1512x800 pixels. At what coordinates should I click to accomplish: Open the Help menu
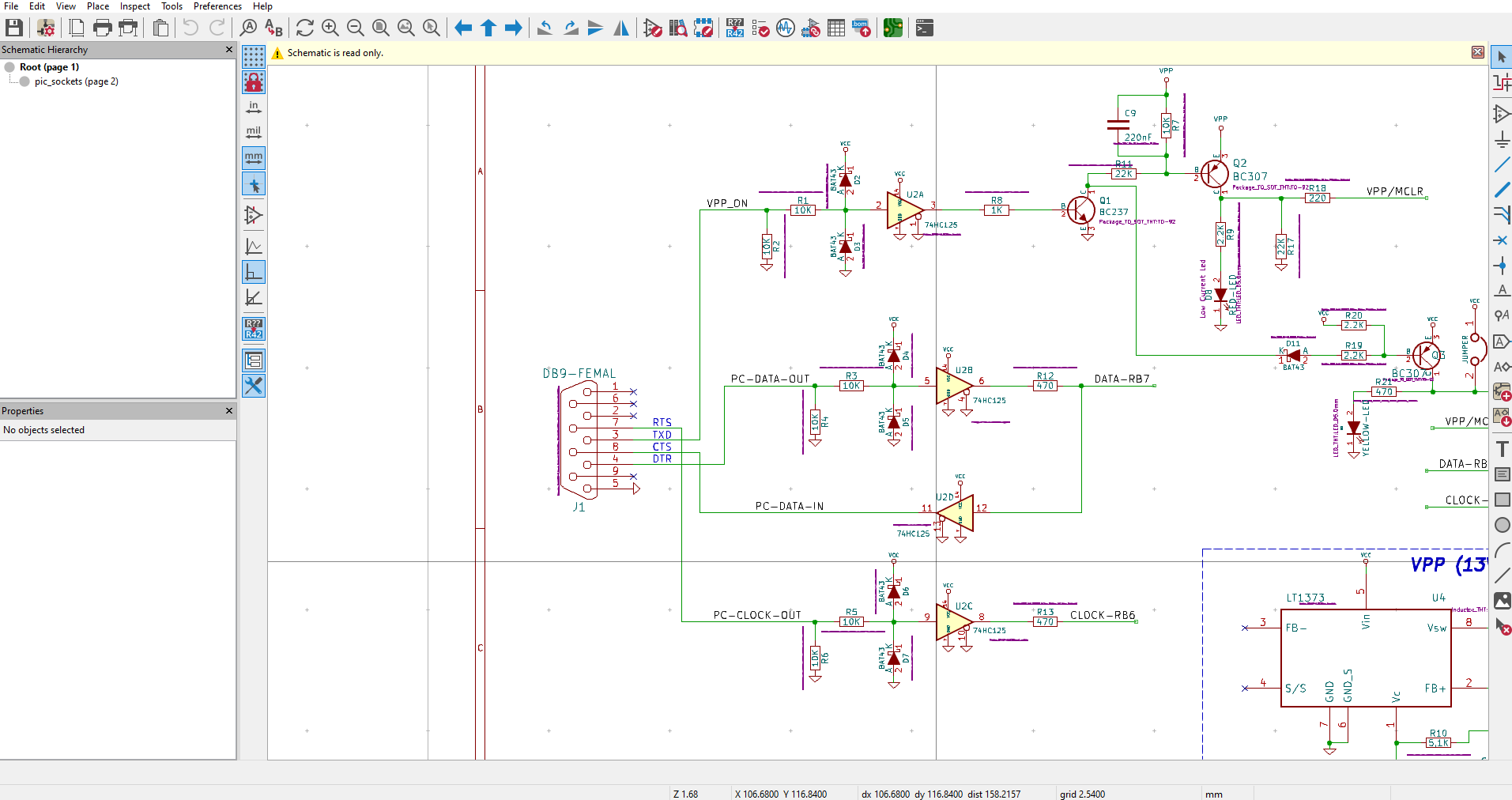coord(263,6)
